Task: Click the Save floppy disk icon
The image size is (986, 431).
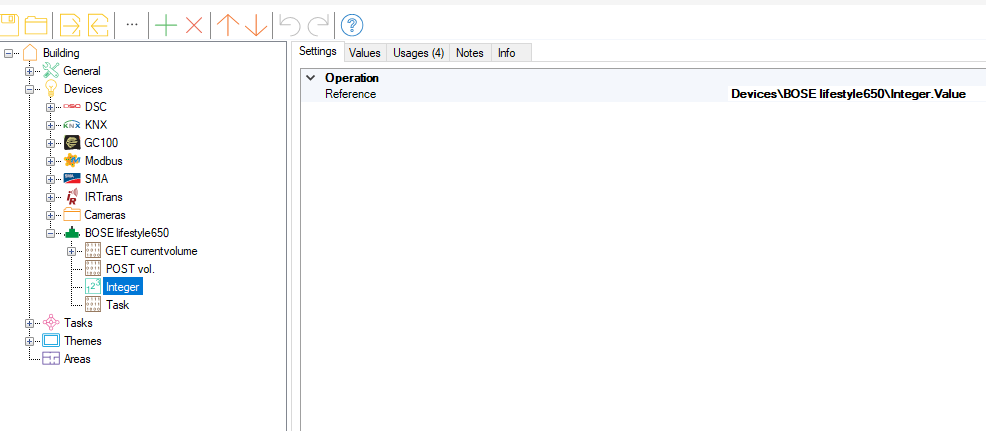Action: pyautogui.click(x=9, y=25)
